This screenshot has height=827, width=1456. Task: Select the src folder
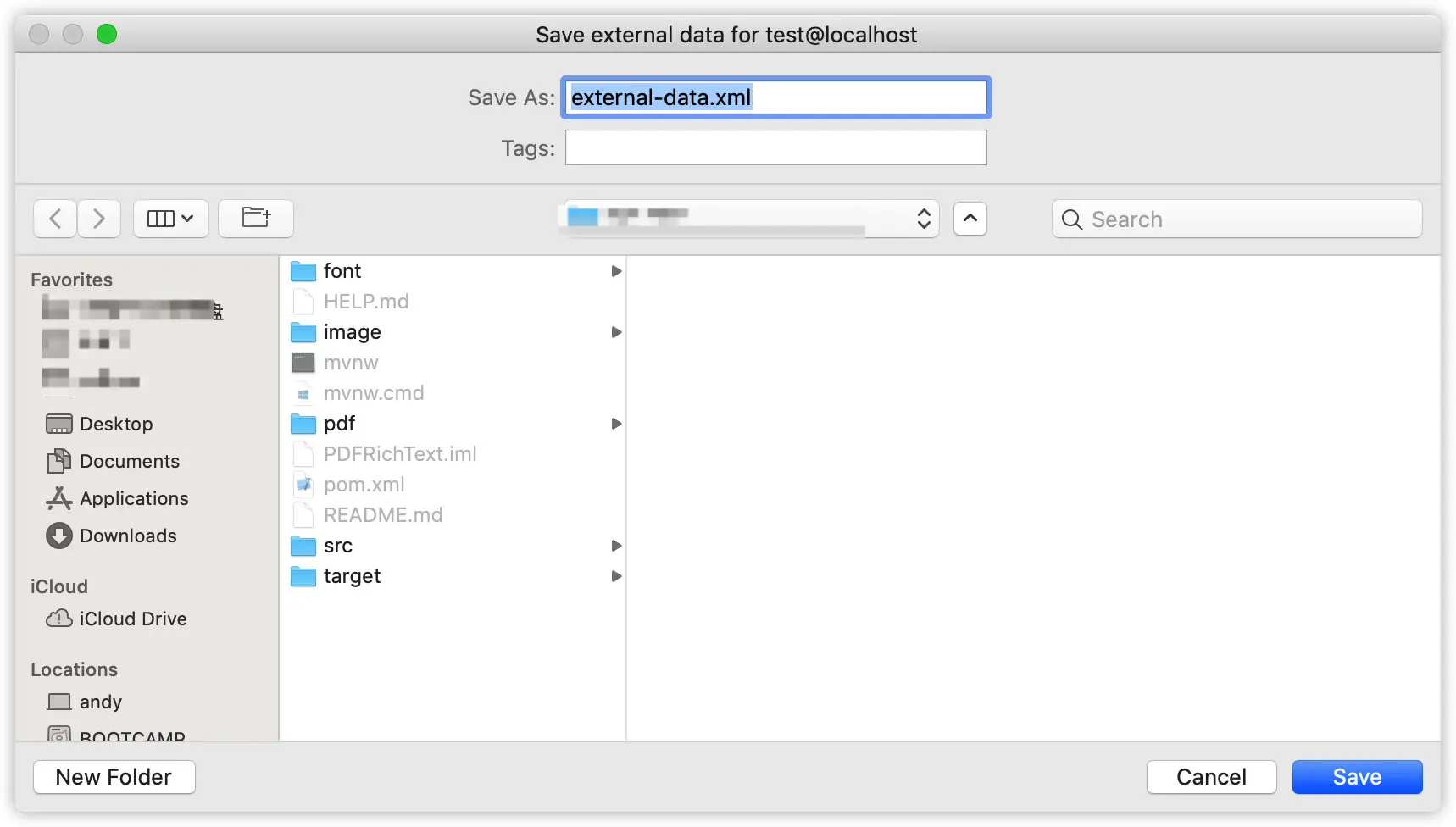tap(337, 546)
